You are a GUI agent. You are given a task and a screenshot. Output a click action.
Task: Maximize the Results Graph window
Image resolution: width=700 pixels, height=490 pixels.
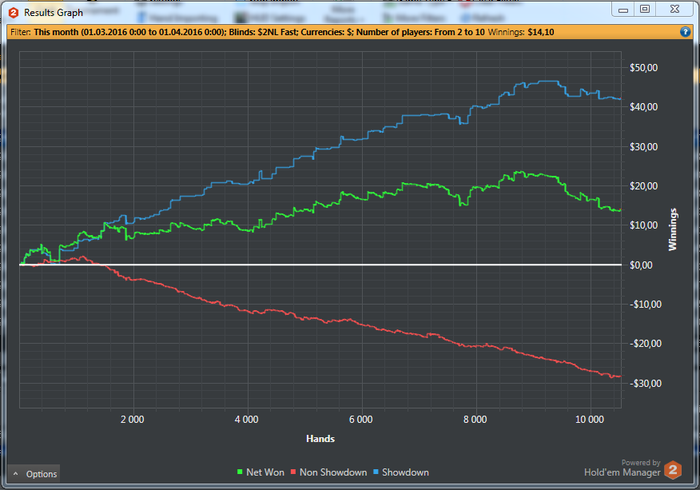point(645,9)
